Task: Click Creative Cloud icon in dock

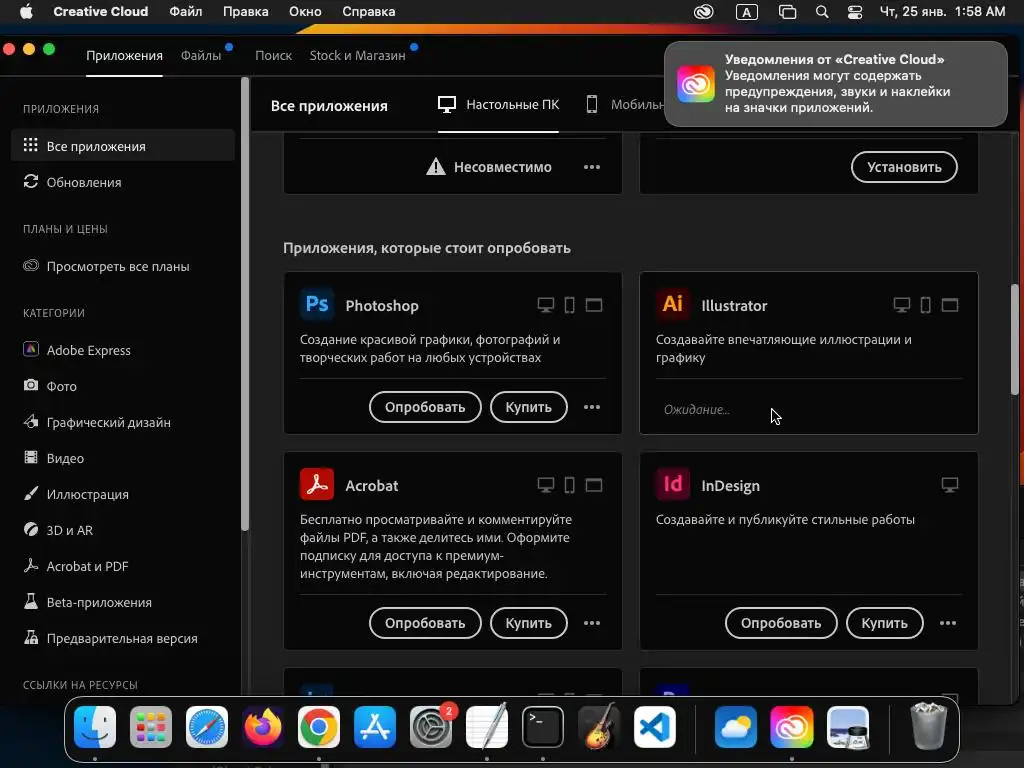Action: click(x=792, y=727)
